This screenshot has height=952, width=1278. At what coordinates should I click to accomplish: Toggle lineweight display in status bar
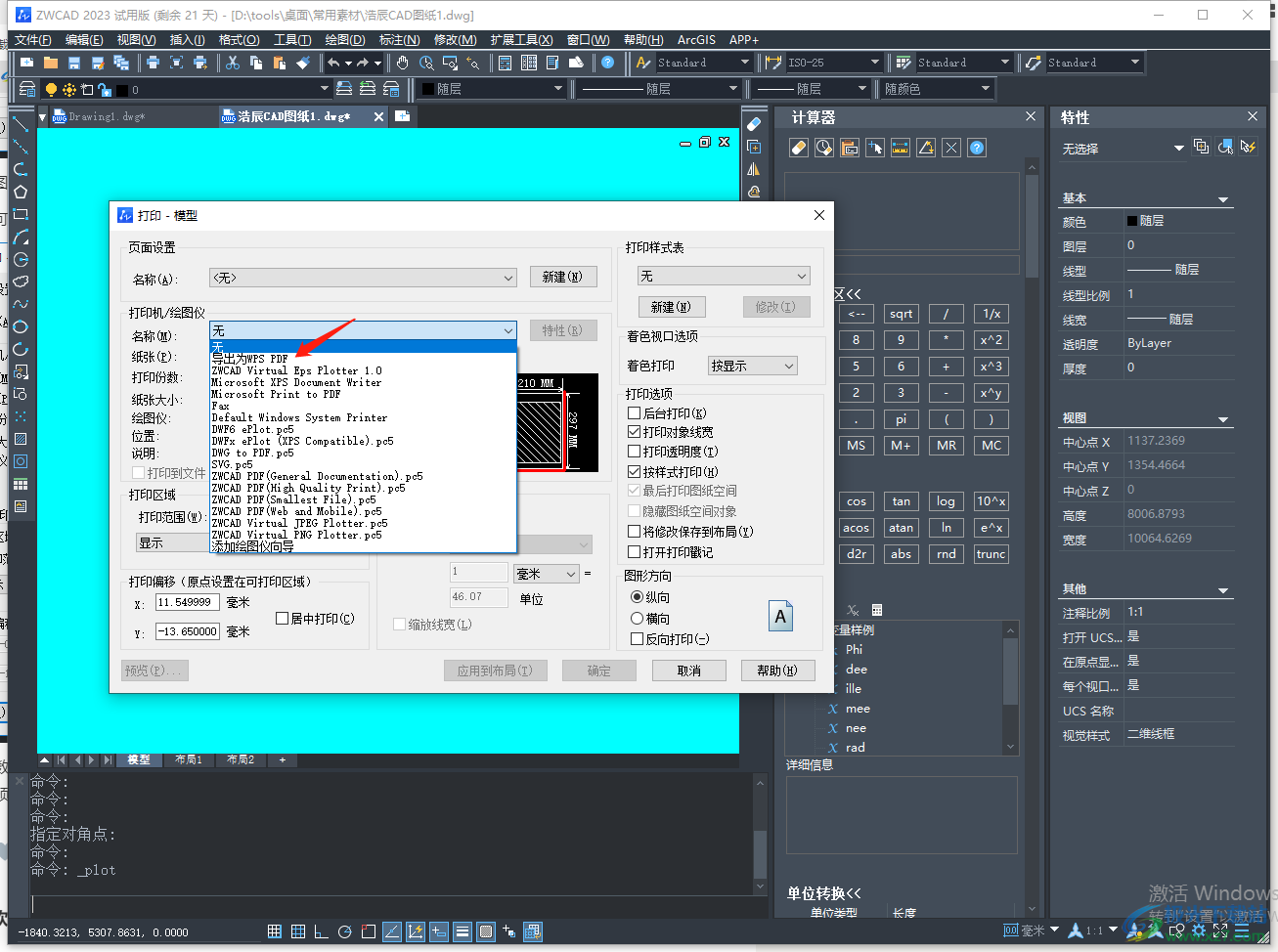(463, 931)
